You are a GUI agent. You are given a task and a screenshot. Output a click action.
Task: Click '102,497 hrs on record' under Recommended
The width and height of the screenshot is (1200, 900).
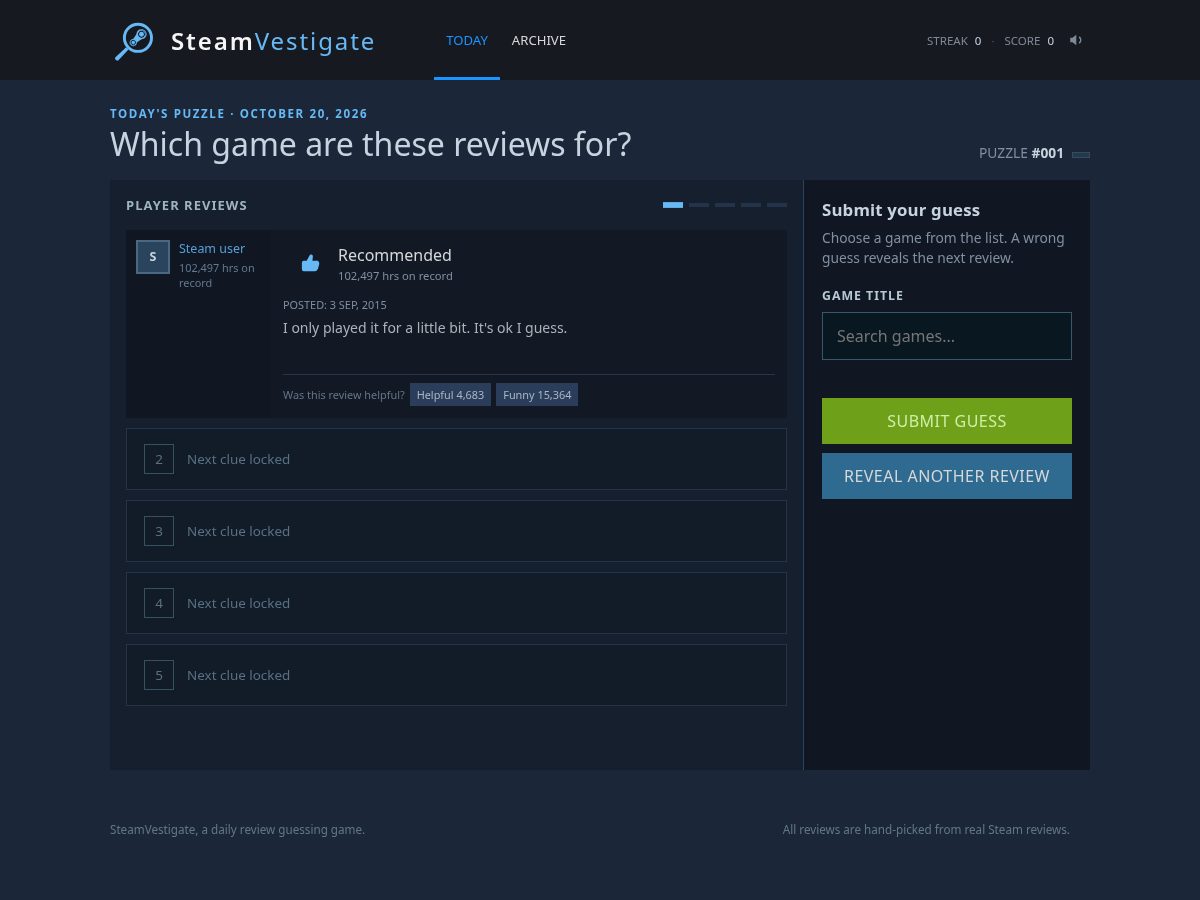click(395, 276)
